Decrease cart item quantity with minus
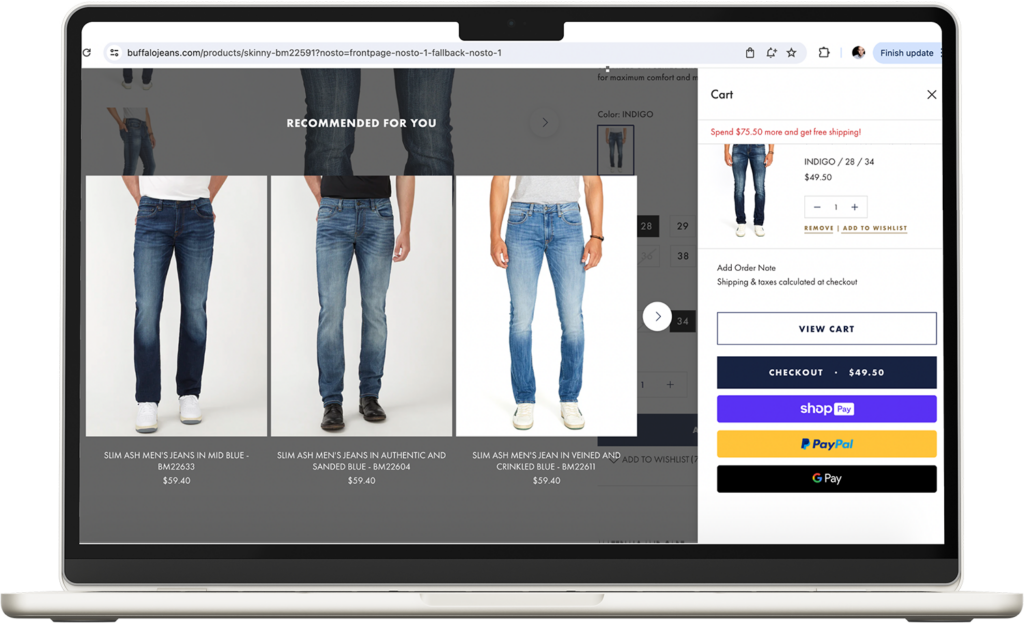Screen dimensions: 1024x623 click(x=817, y=207)
